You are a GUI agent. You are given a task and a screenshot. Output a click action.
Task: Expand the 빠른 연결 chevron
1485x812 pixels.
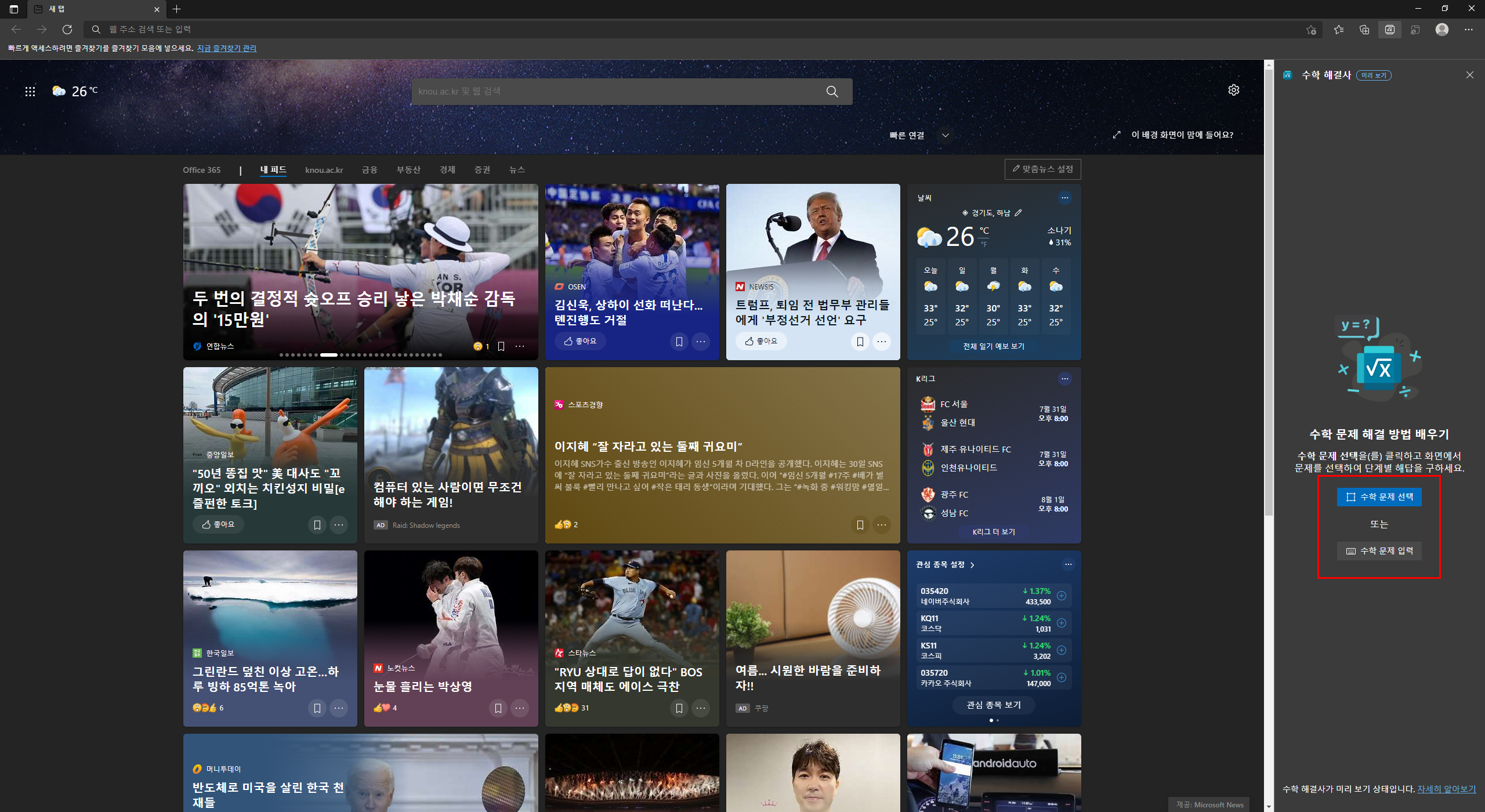coord(945,135)
